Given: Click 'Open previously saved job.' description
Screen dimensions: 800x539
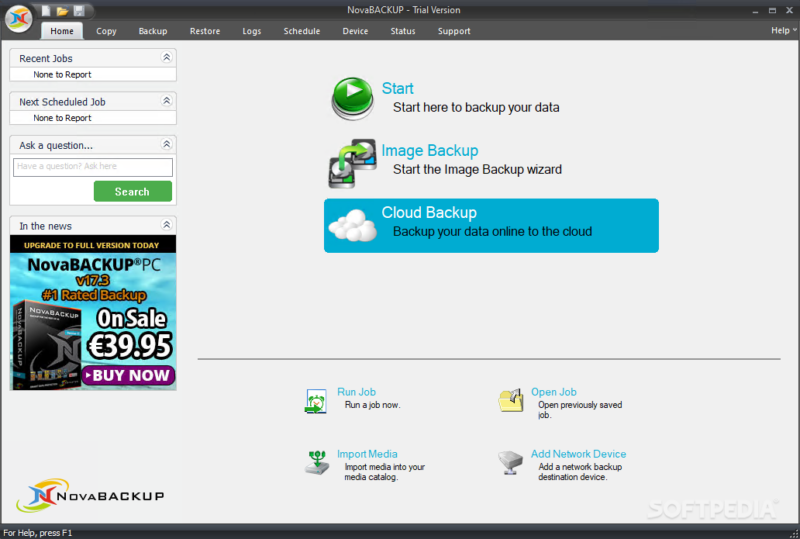Looking at the screenshot, I should pos(580,410).
